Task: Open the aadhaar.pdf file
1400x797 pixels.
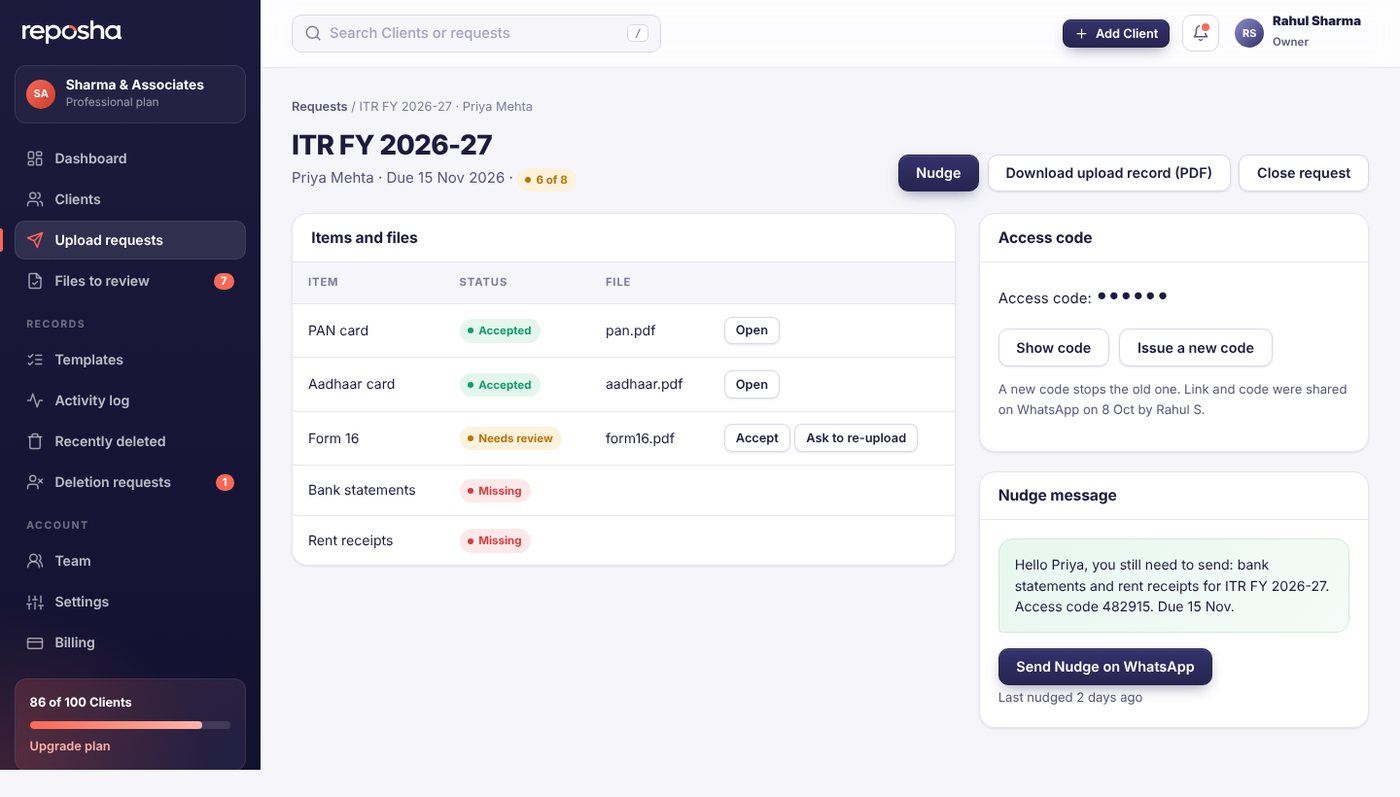Action: coord(752,384)
